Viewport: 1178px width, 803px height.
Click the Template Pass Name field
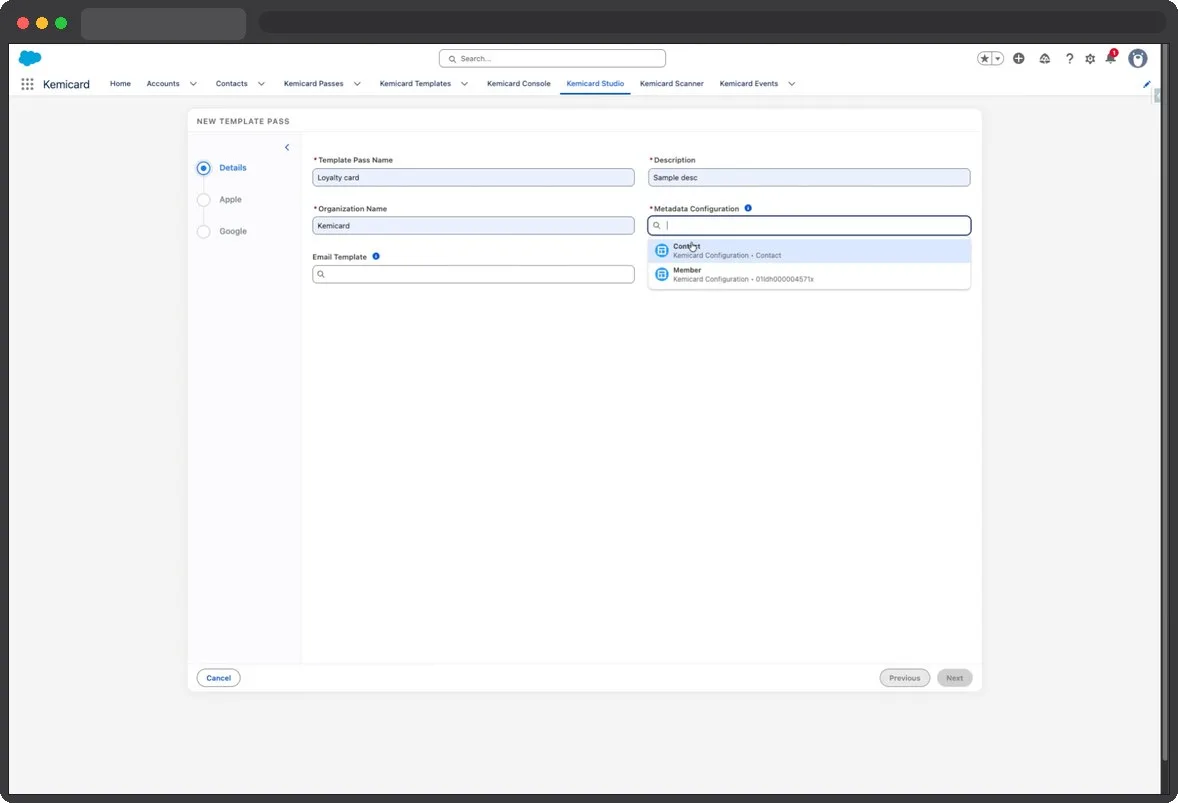point(473,177)
